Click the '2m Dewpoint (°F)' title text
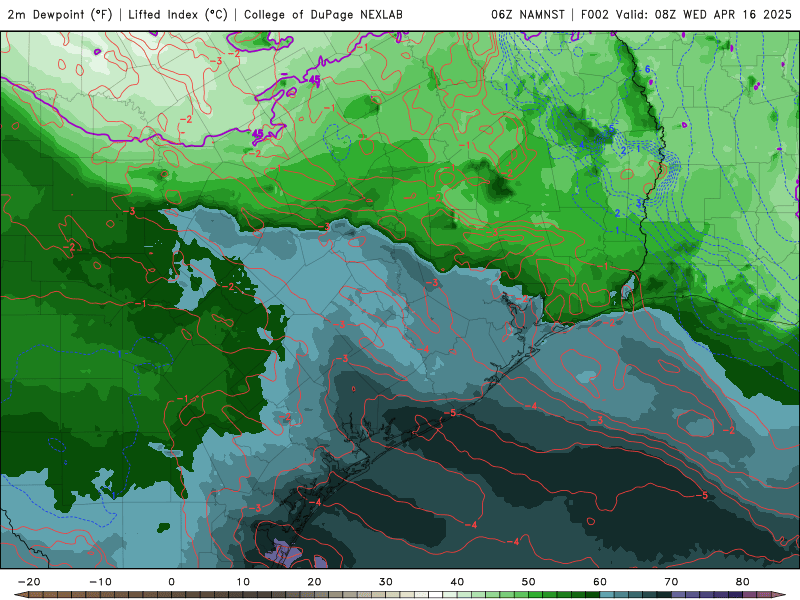 60,14
